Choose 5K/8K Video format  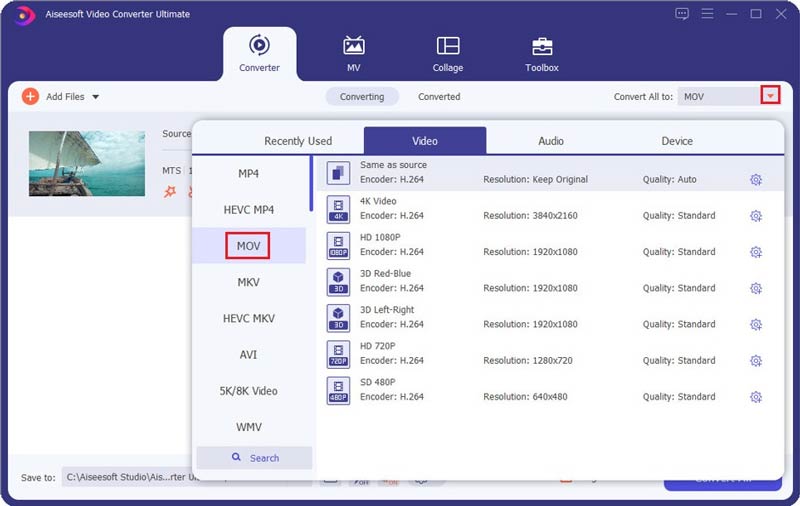click(248, 391)
